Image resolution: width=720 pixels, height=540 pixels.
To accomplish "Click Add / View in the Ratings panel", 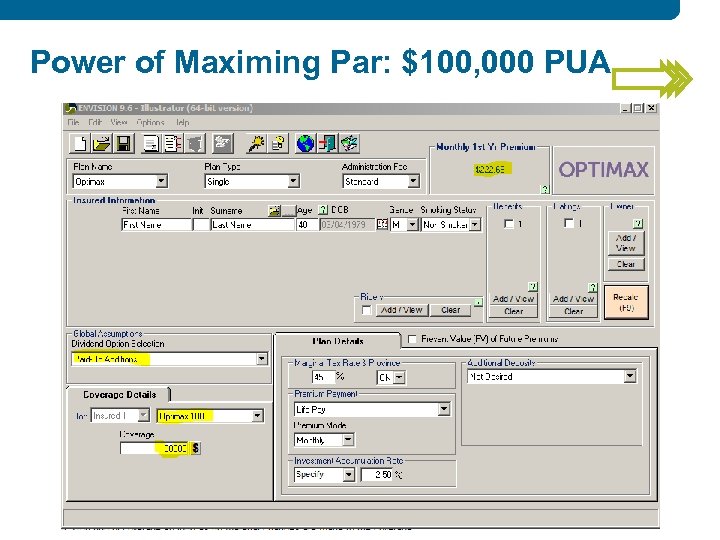I will click(574, 299).
